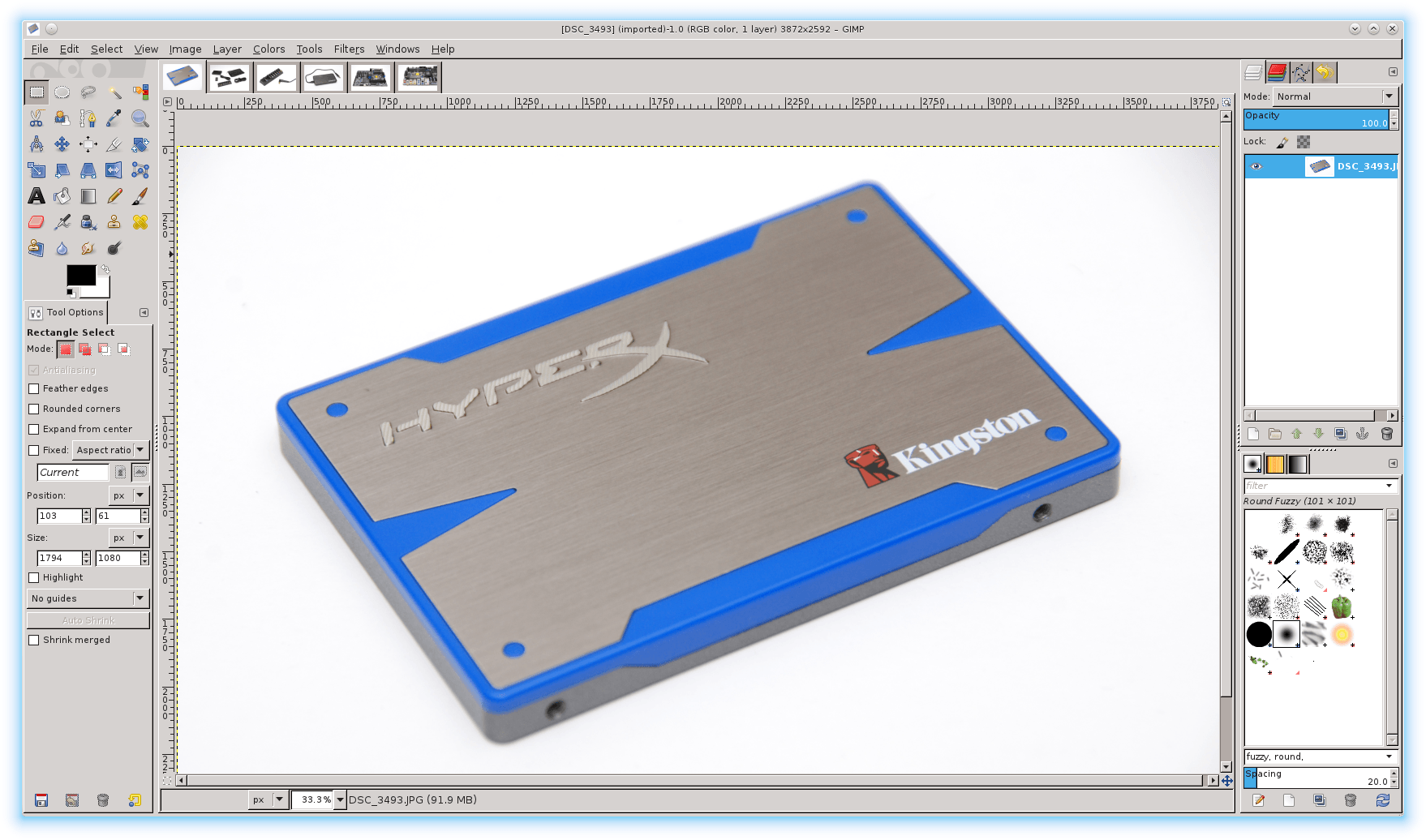
Task: Click the Size width field showing 1794
Action: [x=59, y=558]
